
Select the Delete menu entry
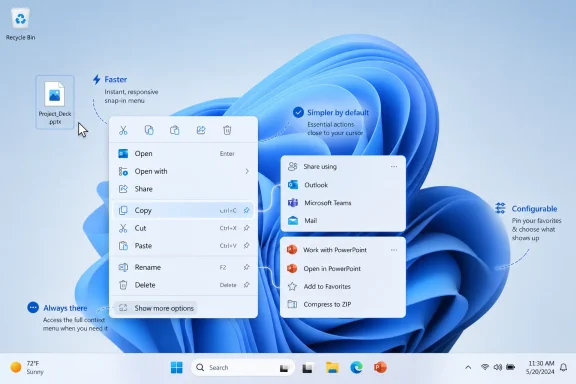(183, 285)
